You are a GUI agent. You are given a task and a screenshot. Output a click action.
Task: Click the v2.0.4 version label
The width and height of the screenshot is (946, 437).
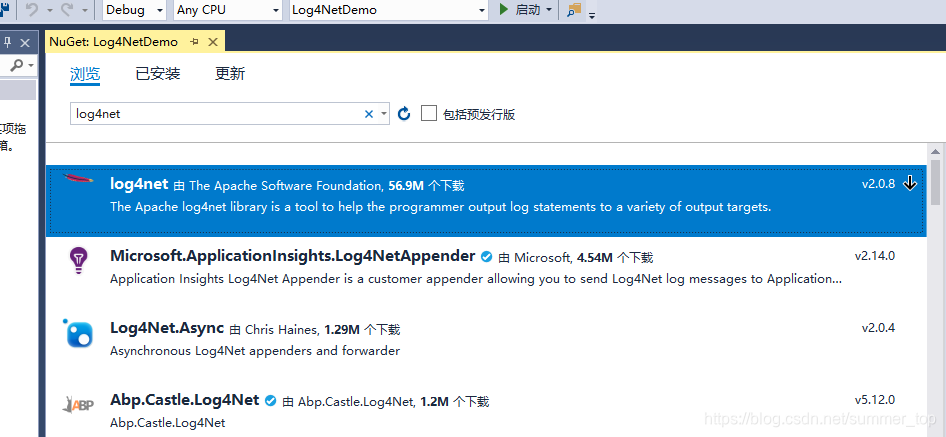click(878, 328)
